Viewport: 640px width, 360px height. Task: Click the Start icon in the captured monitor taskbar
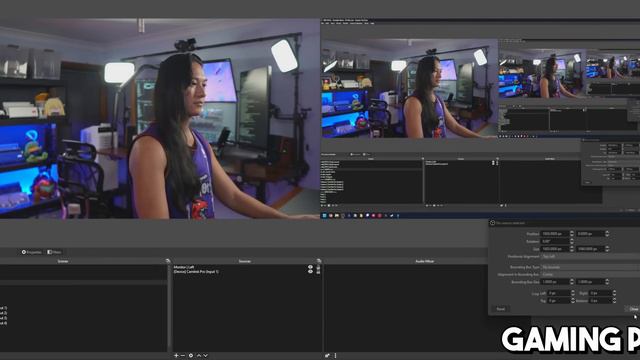[x=324, y=216]
